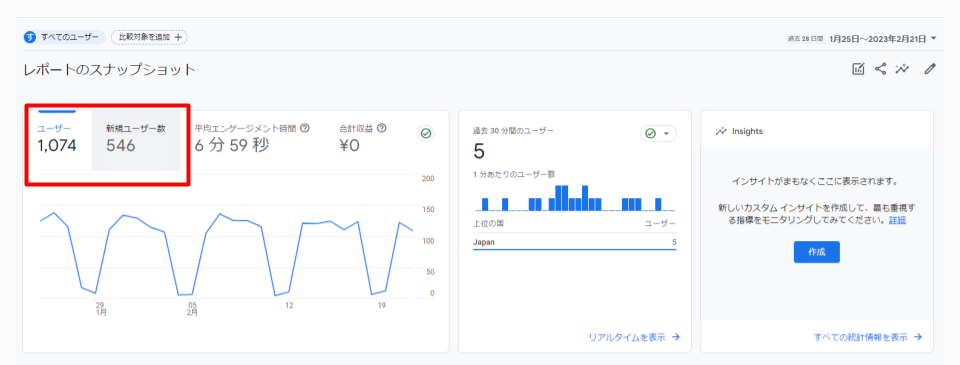
Task: Open the Insights sparkline icon in header
Action: coord(902,69)
